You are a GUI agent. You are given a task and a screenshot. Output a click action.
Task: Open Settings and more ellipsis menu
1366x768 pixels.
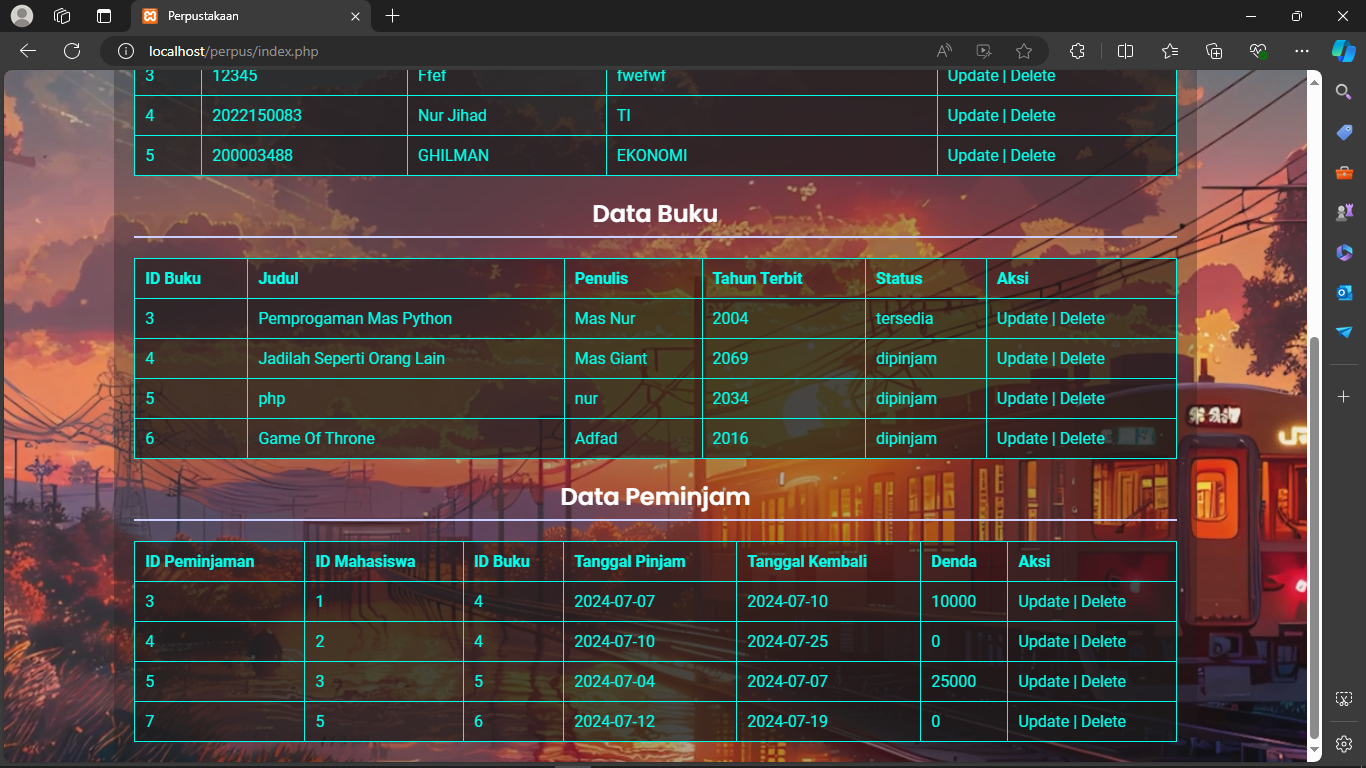pyautogui.click(x=1301, y=51)
